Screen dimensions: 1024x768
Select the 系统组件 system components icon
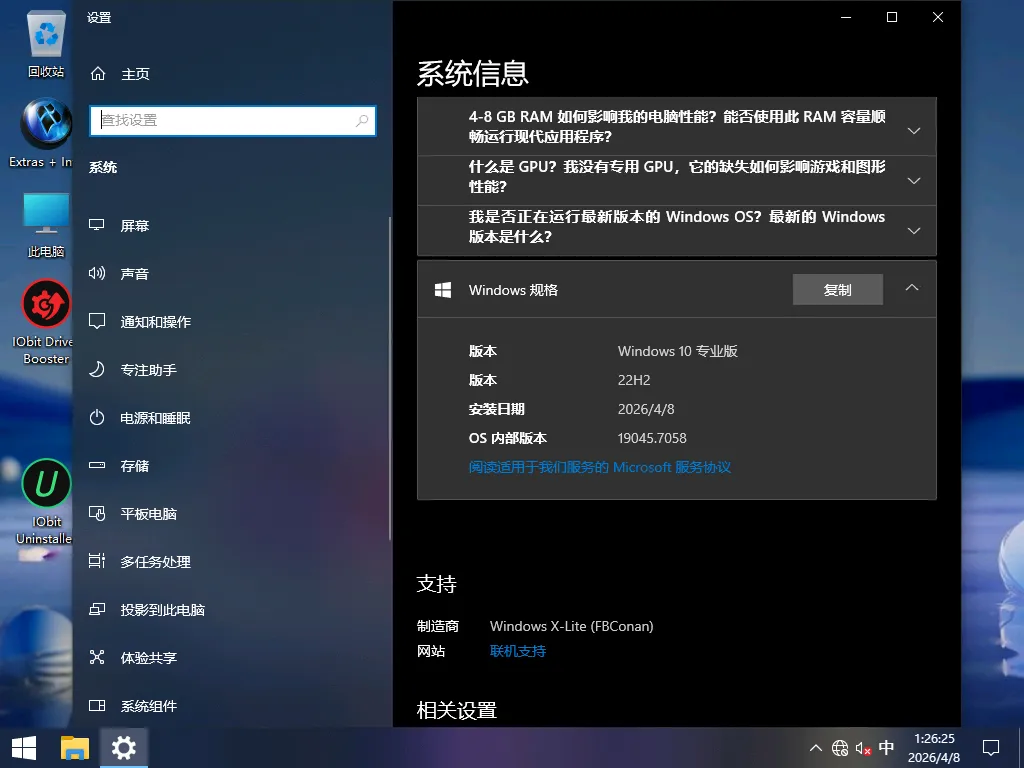pyautogui.click(x=97, y=705)
